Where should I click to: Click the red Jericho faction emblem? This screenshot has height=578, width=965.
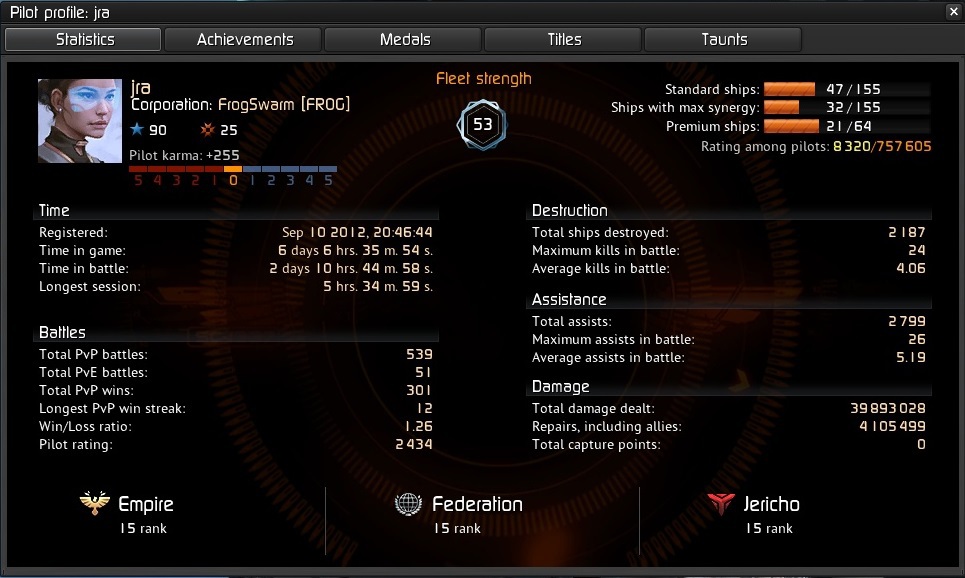[x=721, y=504]
